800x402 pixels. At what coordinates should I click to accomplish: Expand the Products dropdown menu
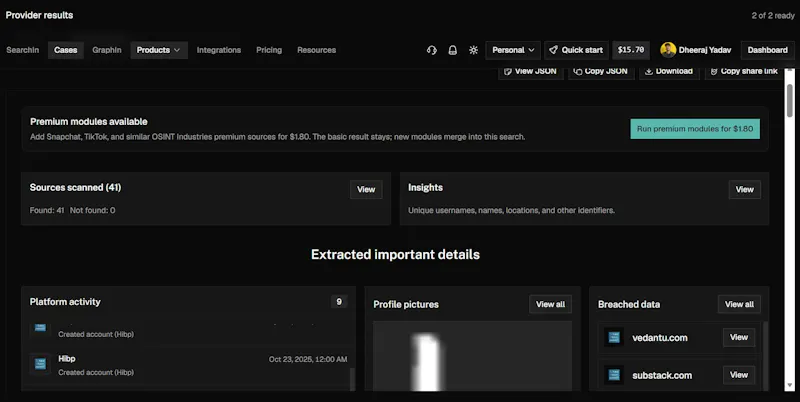tap(159, 50)
